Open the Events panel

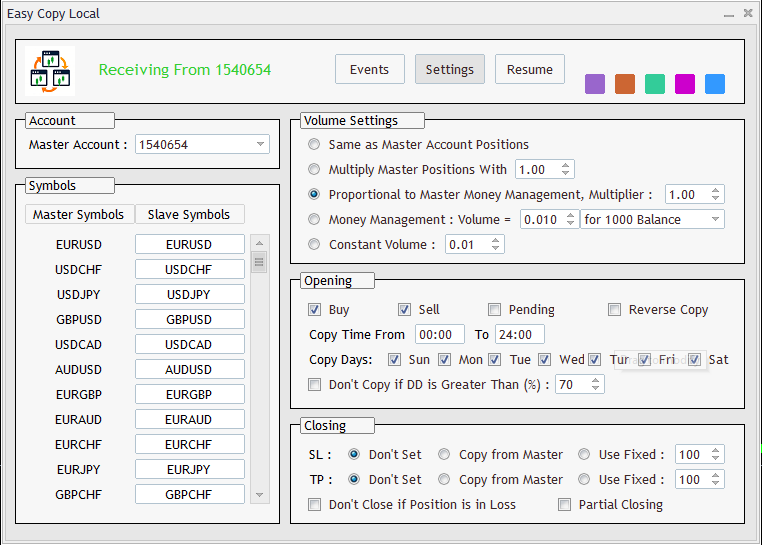(x=369, y=70)
